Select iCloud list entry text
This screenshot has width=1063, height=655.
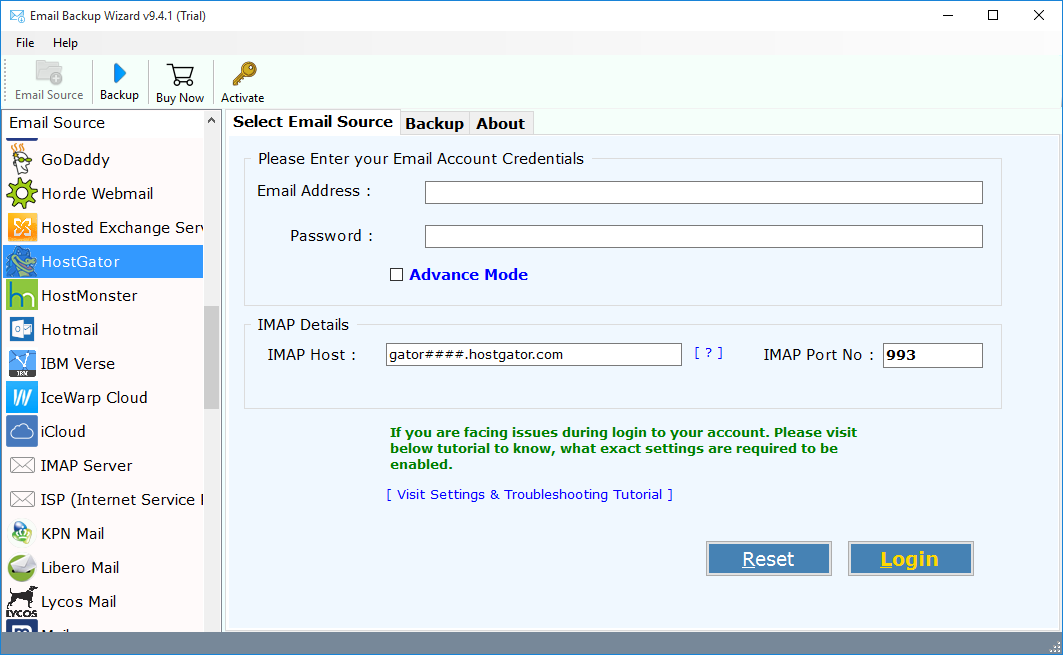tap(62, 431)
